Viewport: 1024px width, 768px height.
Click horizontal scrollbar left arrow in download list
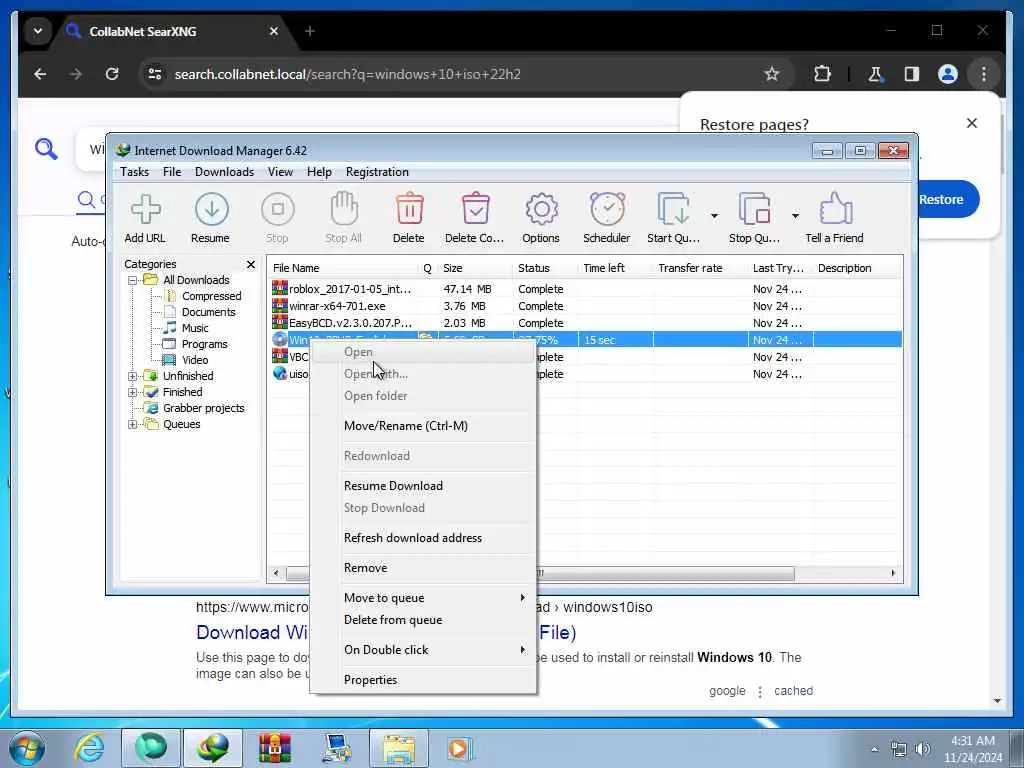click(x=276, y=573)
